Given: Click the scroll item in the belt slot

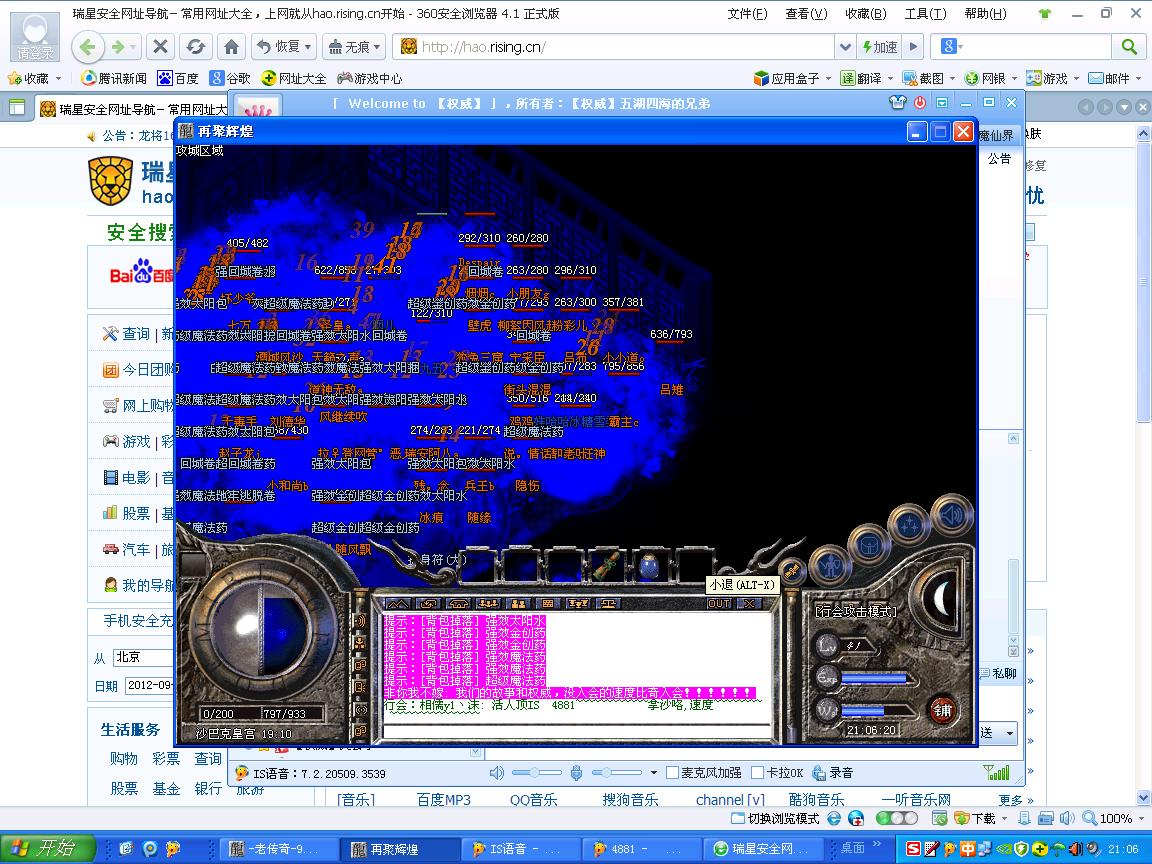Looking at the screenshot, I should [606, 567].
